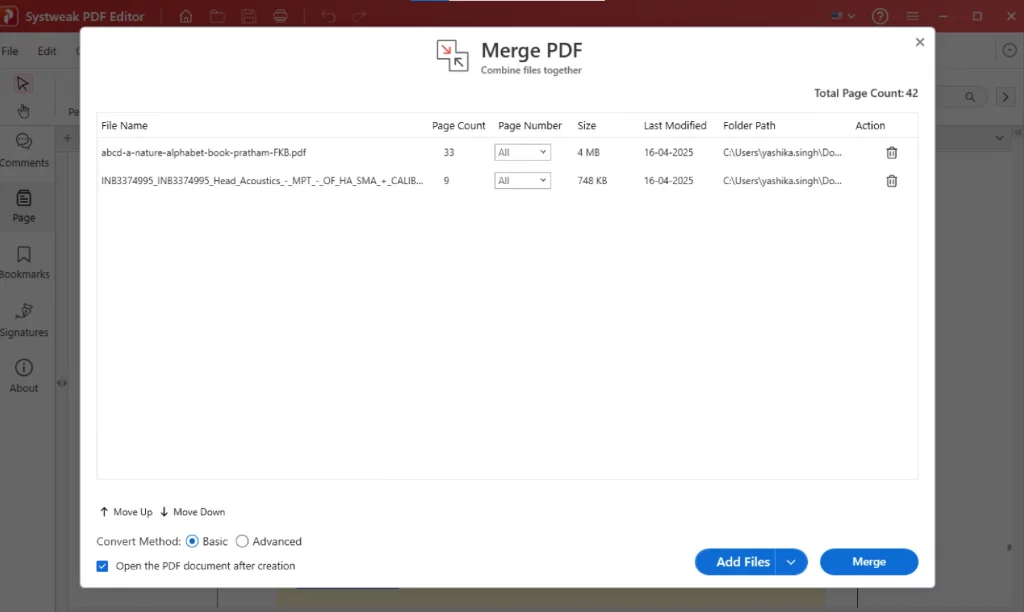Expand the Add Files dropdown arrow
Image resolution: width=1024 pixels, height=612 pixels.
pyautogui.click(x=791, y=561)
